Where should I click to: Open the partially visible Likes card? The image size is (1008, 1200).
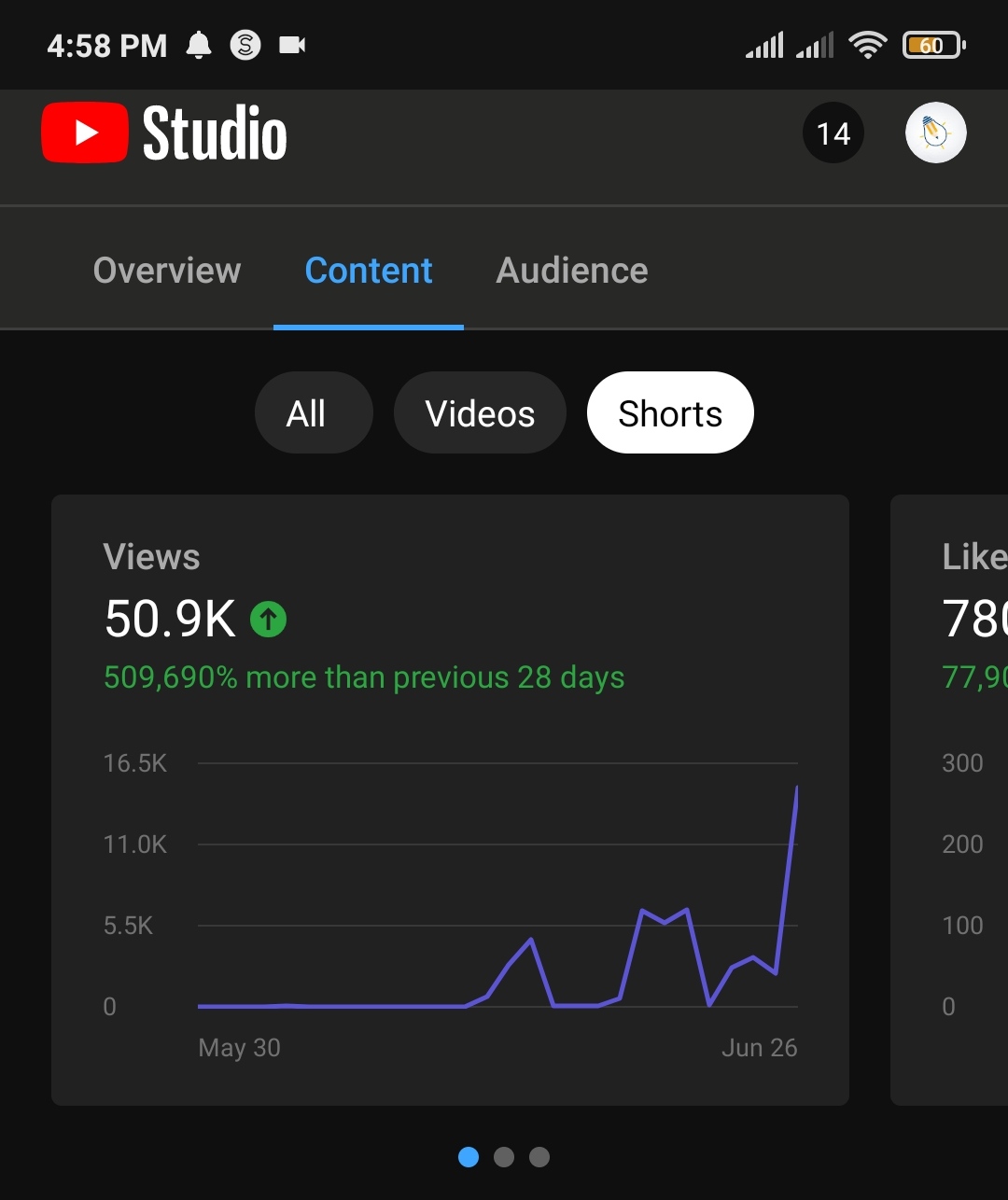point(949,800)
